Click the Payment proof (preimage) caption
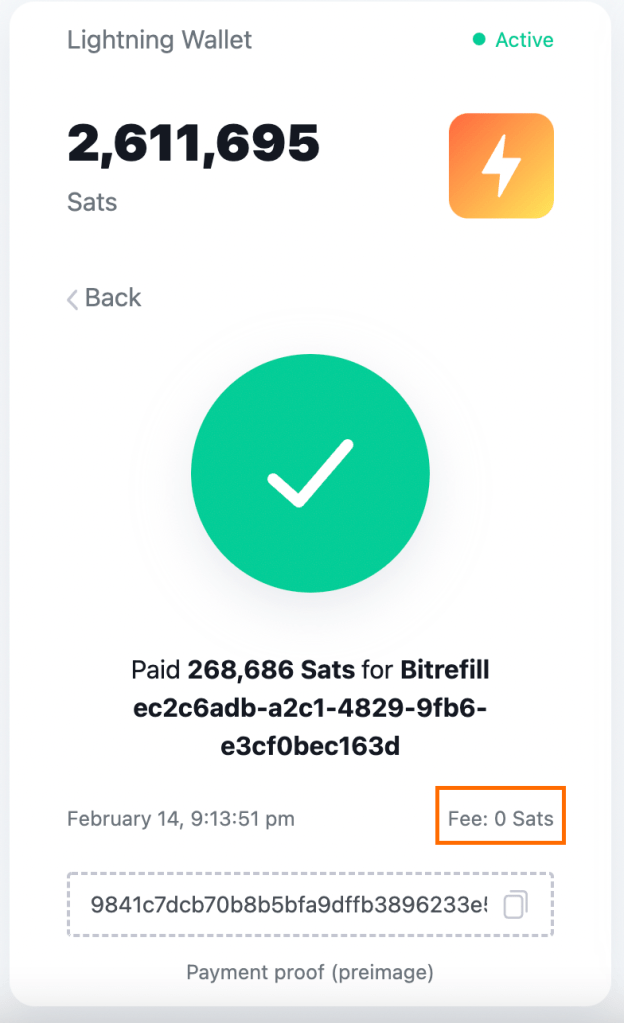The height and width of the screenshot is (1023, 624). (x=310, y=971)
